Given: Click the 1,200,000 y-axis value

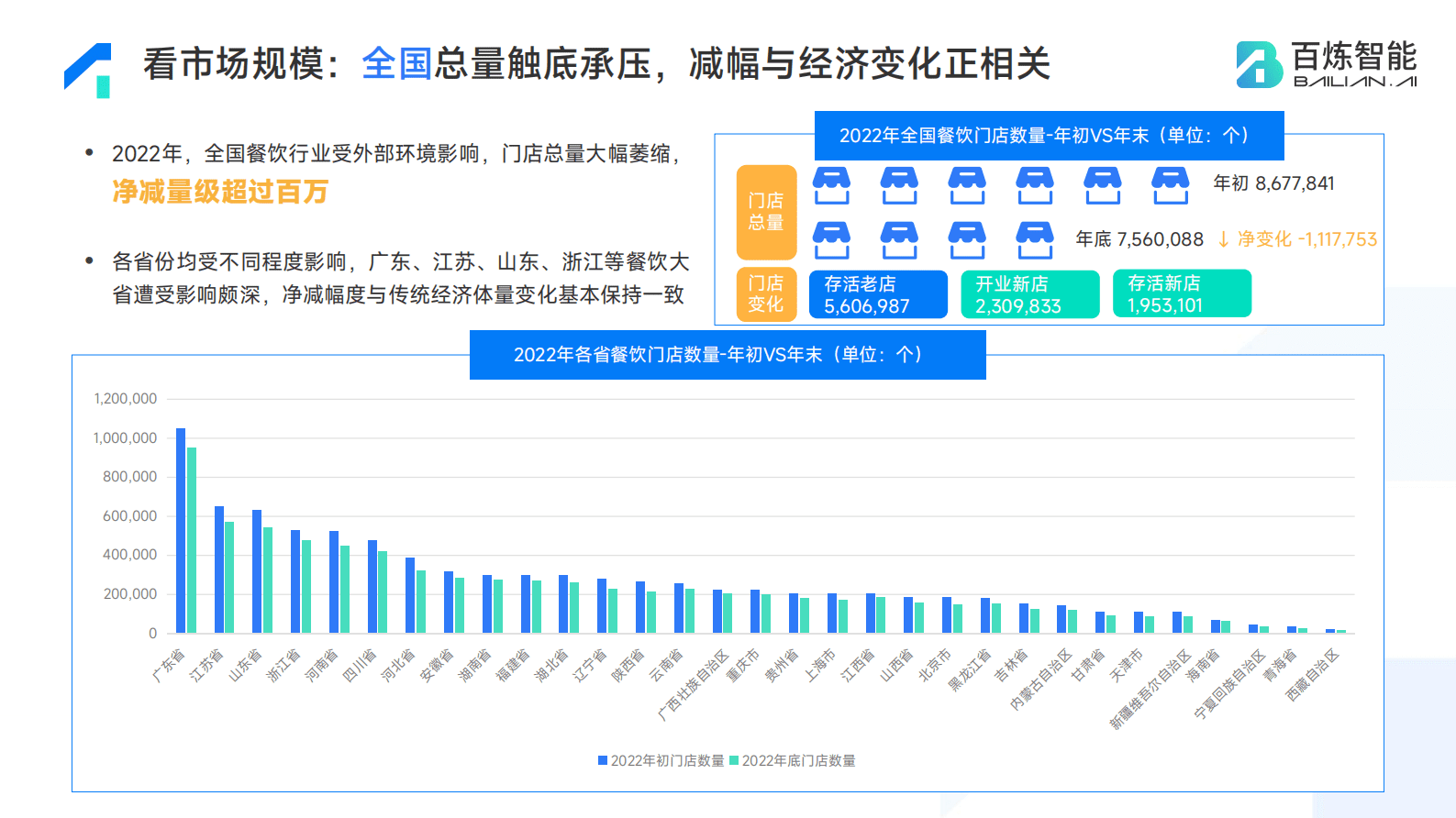Looking at the screenshot, I should [x=126, y=399].
